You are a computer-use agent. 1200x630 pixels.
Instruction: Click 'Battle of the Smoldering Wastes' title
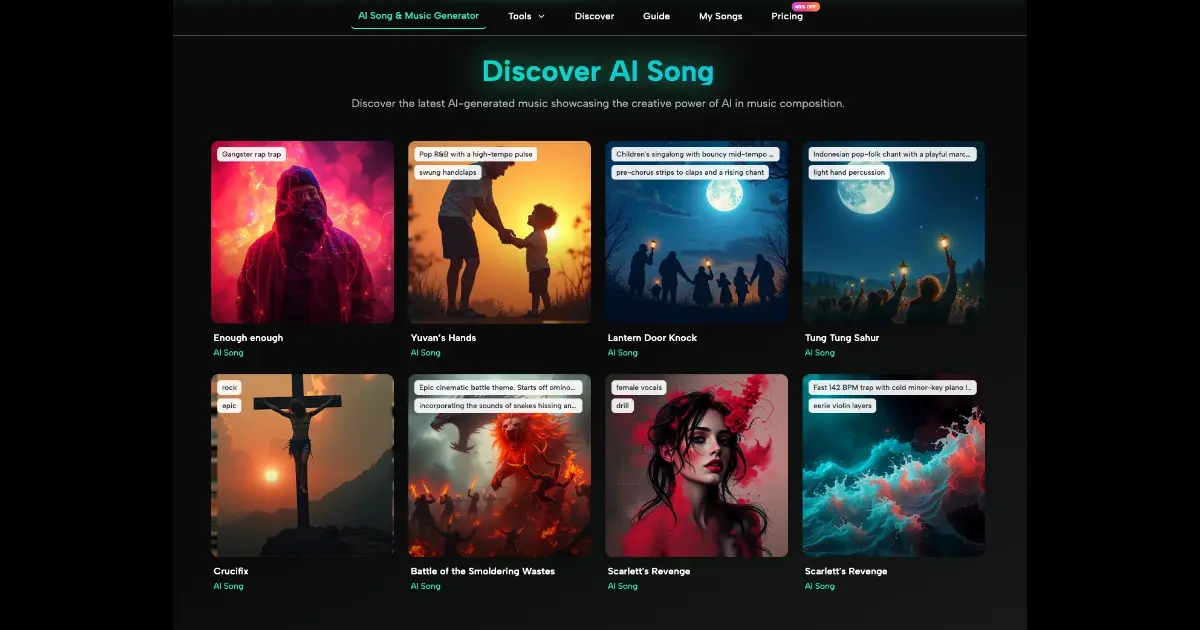[482, 571]
